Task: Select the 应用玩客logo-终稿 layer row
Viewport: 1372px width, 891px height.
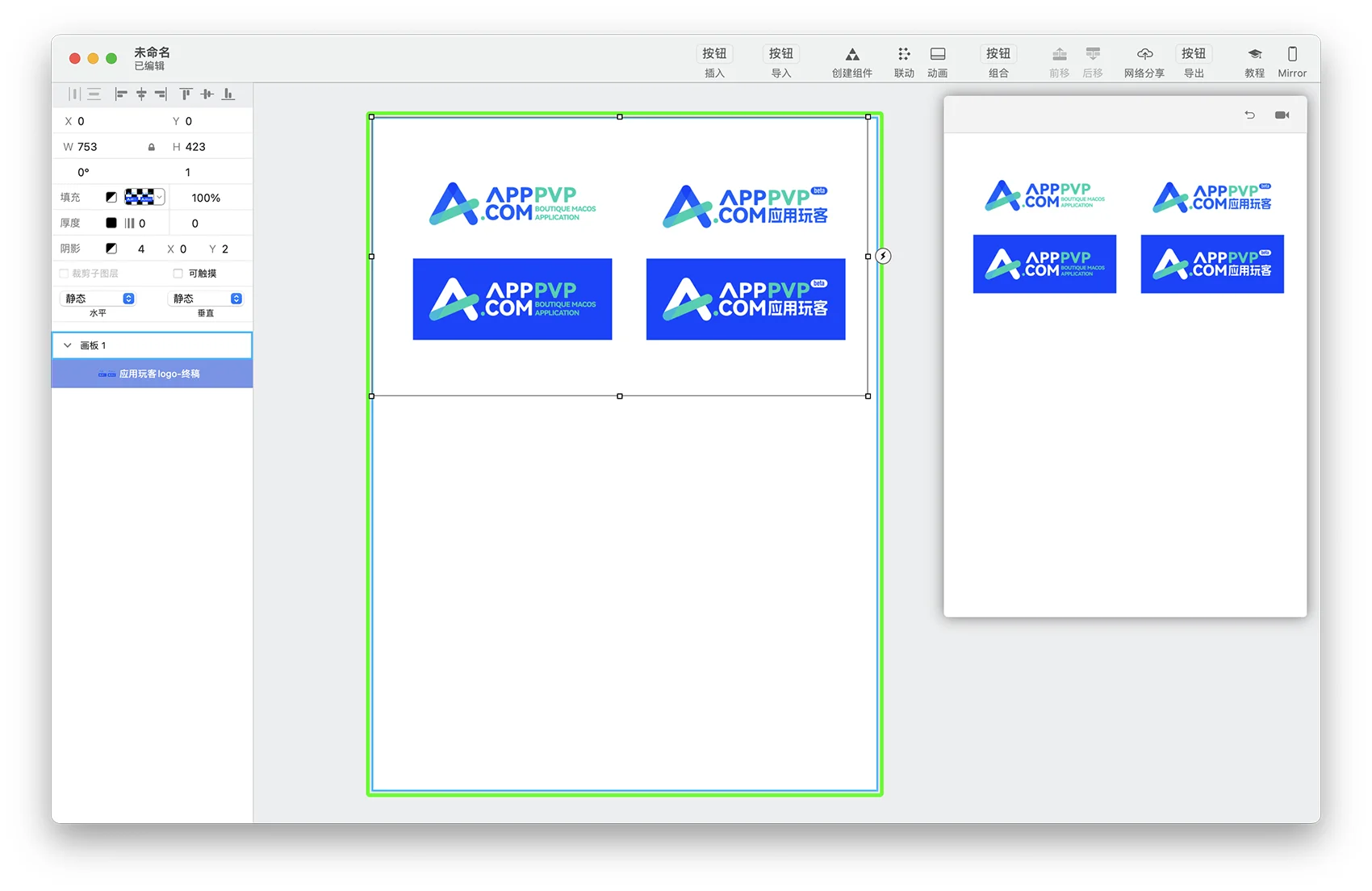Action: [x=153, y=374]
